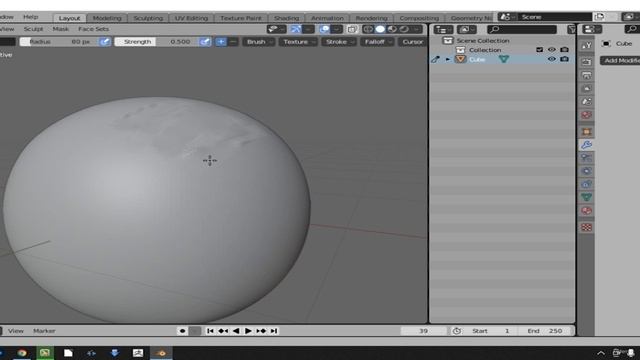Switch to the Modeling workspace tab
The height and width of the screenshot is (360, 640).
[x=107, y=18]
